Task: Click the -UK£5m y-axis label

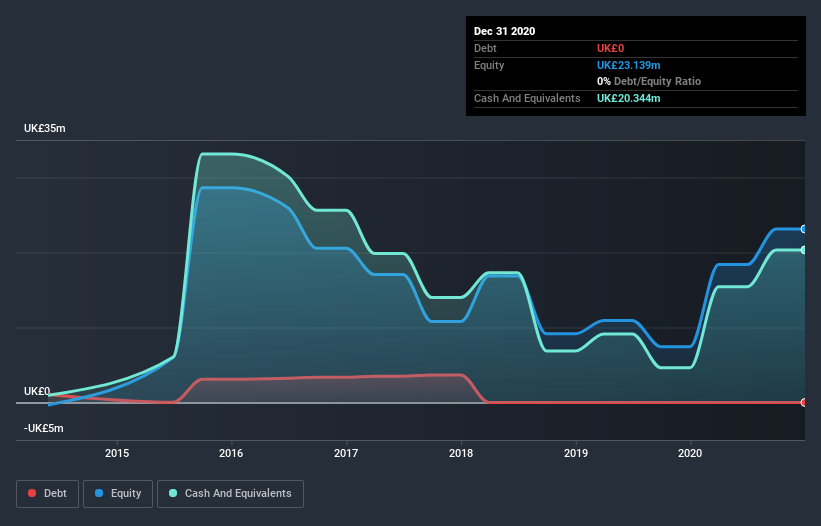Action: [43, 428]
